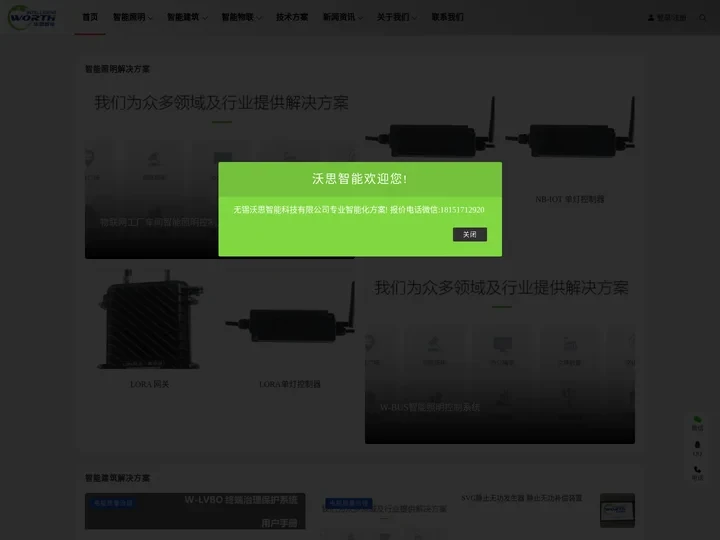Screen dimensions: 720x540
Task: Open the 智能建筑 menu
Action: pos(187,17)
